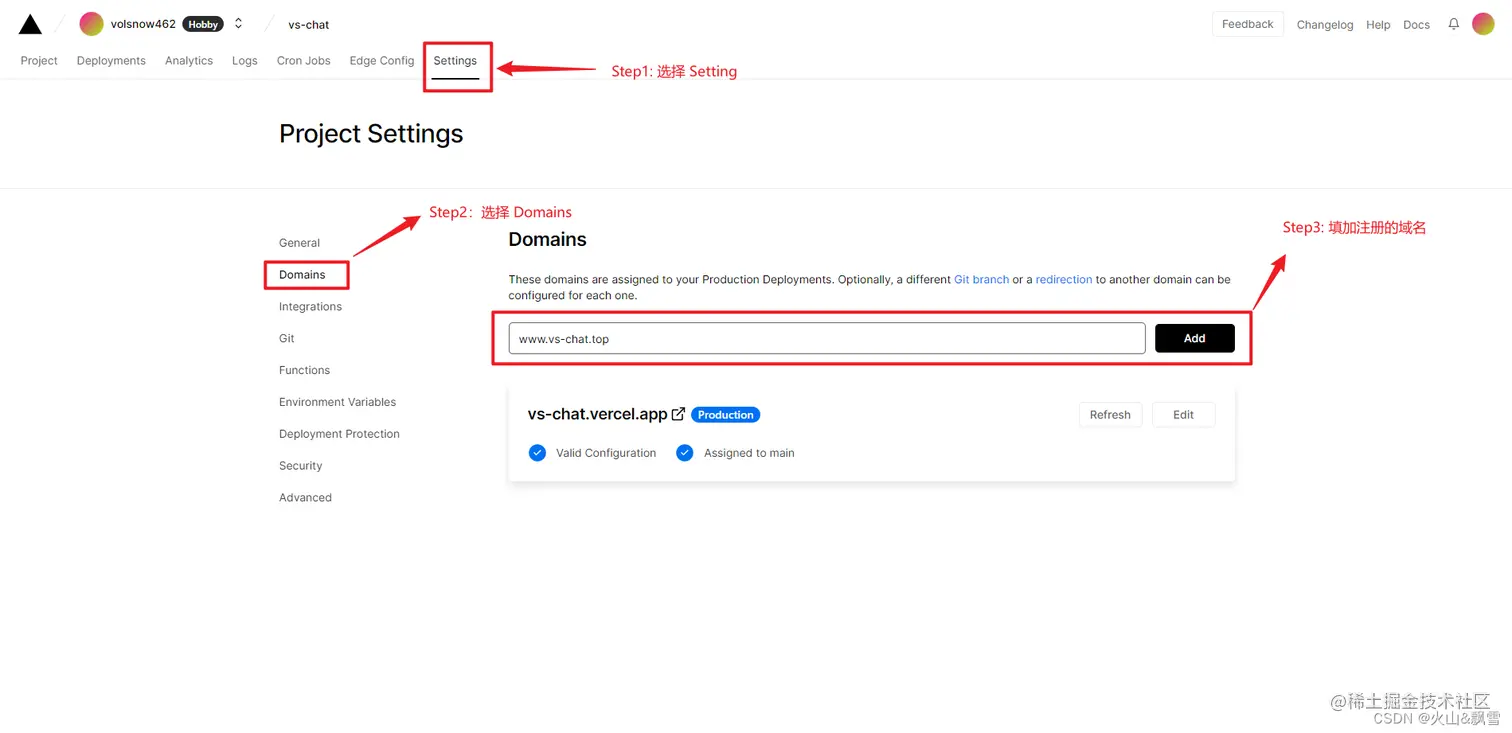Select the Settings tab
This screenshot has height=733, width=1512.
pos(455,61)
